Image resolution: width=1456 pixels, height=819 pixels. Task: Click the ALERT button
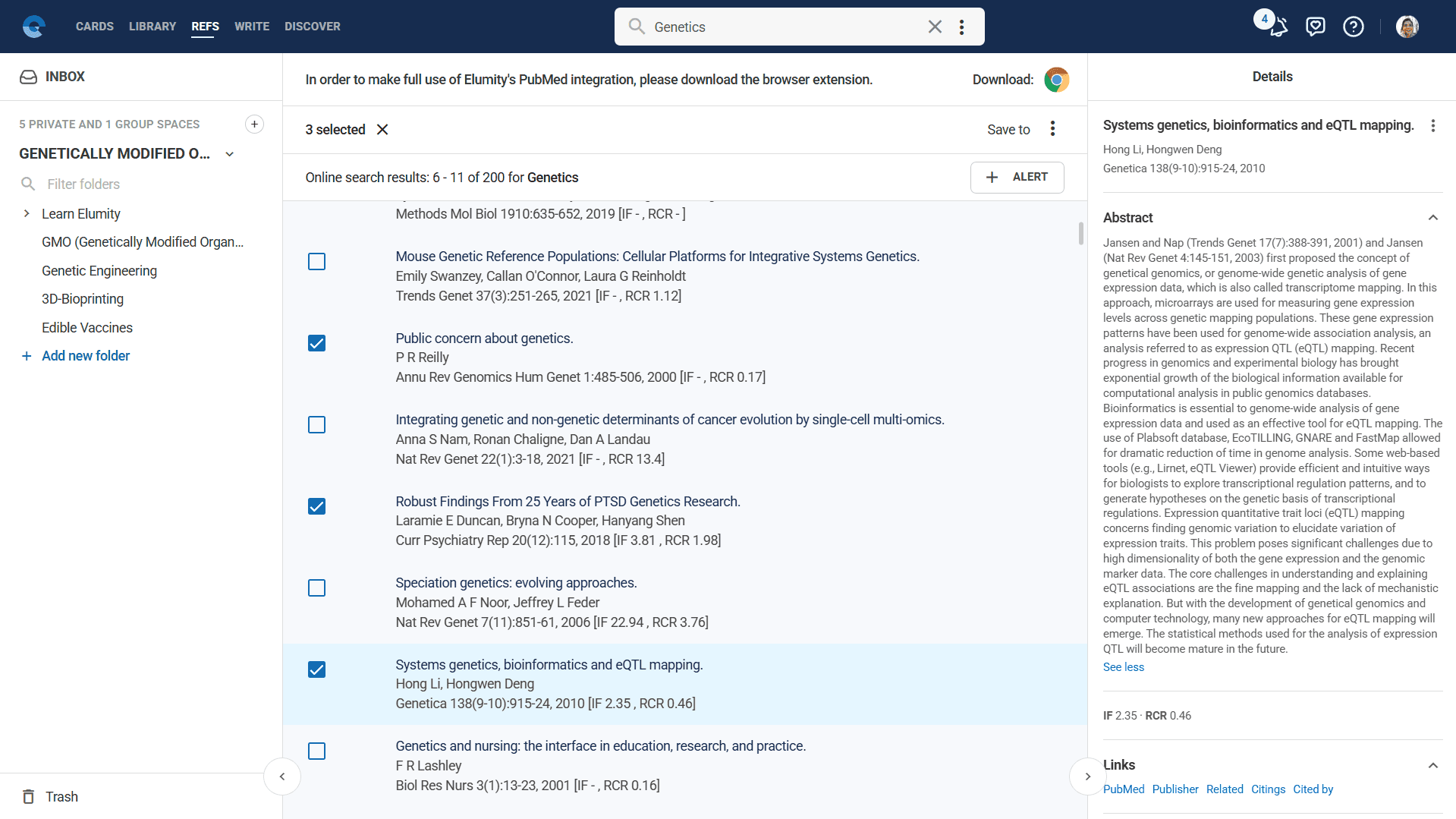(1017, 177)
